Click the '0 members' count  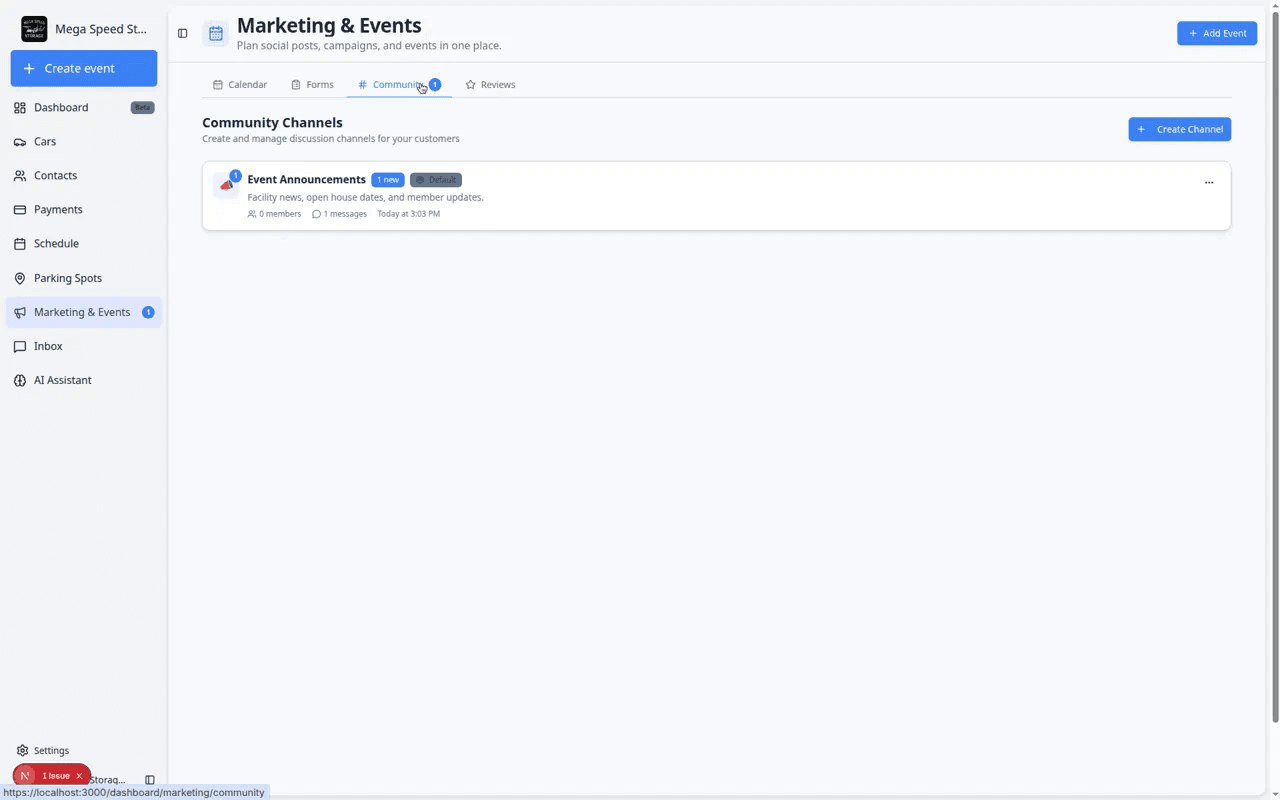tap(280, 214)
